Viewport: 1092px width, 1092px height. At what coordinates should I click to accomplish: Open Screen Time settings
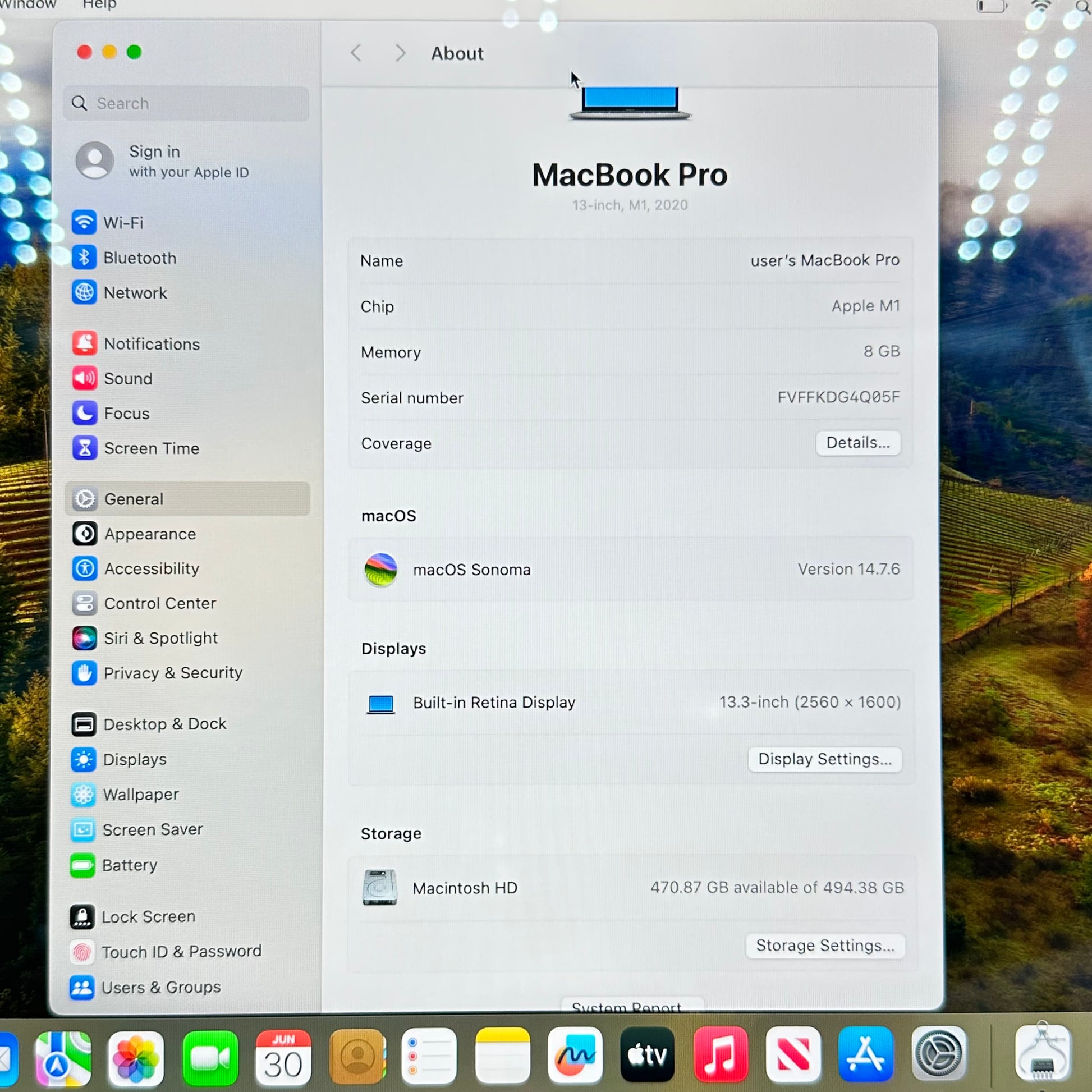(x=136, y=448)
